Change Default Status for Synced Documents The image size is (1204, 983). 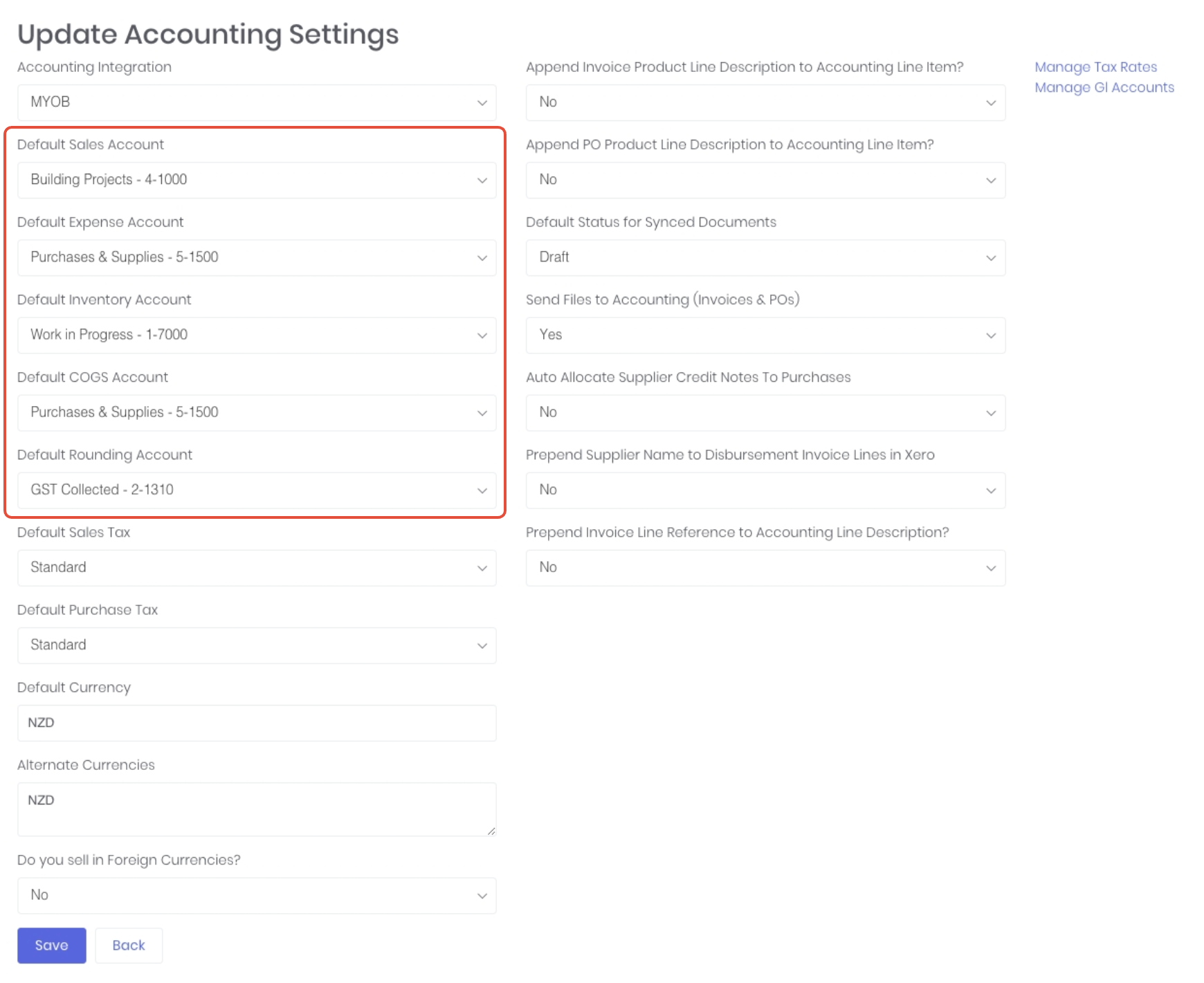point(765,257)
